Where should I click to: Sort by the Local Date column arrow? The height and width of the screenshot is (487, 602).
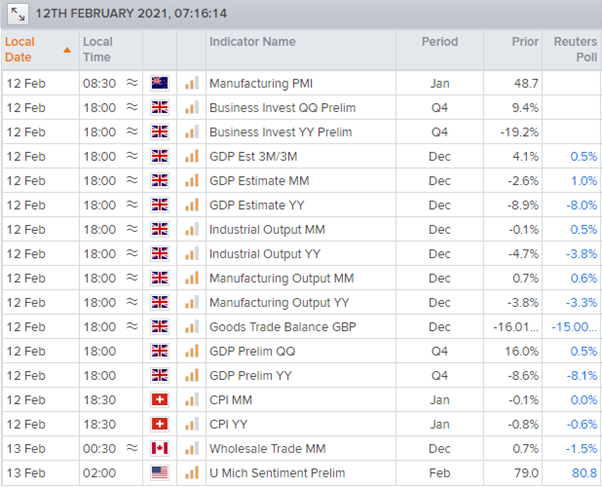click(x=67, y=49)
